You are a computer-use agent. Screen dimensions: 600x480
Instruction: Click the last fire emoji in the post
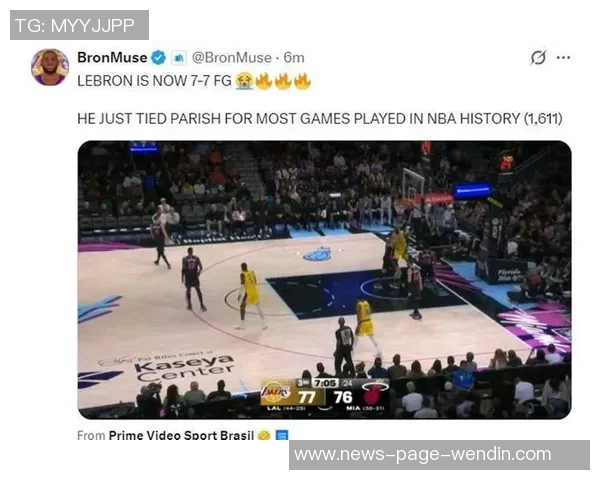pyautogui.click(x=303, y=81)
